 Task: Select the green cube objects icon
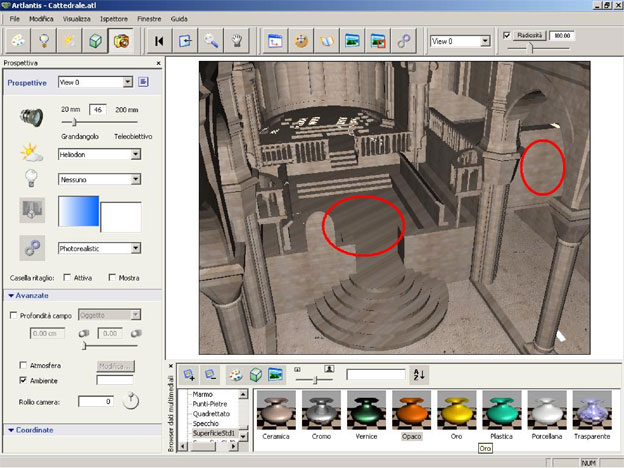click(95, 41)
